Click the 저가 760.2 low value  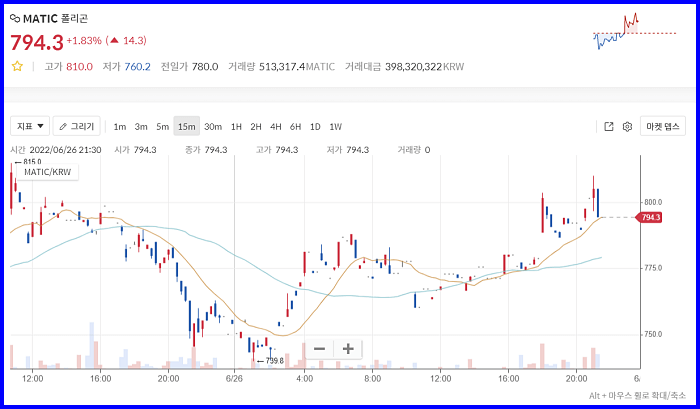[x=126, y=67]
